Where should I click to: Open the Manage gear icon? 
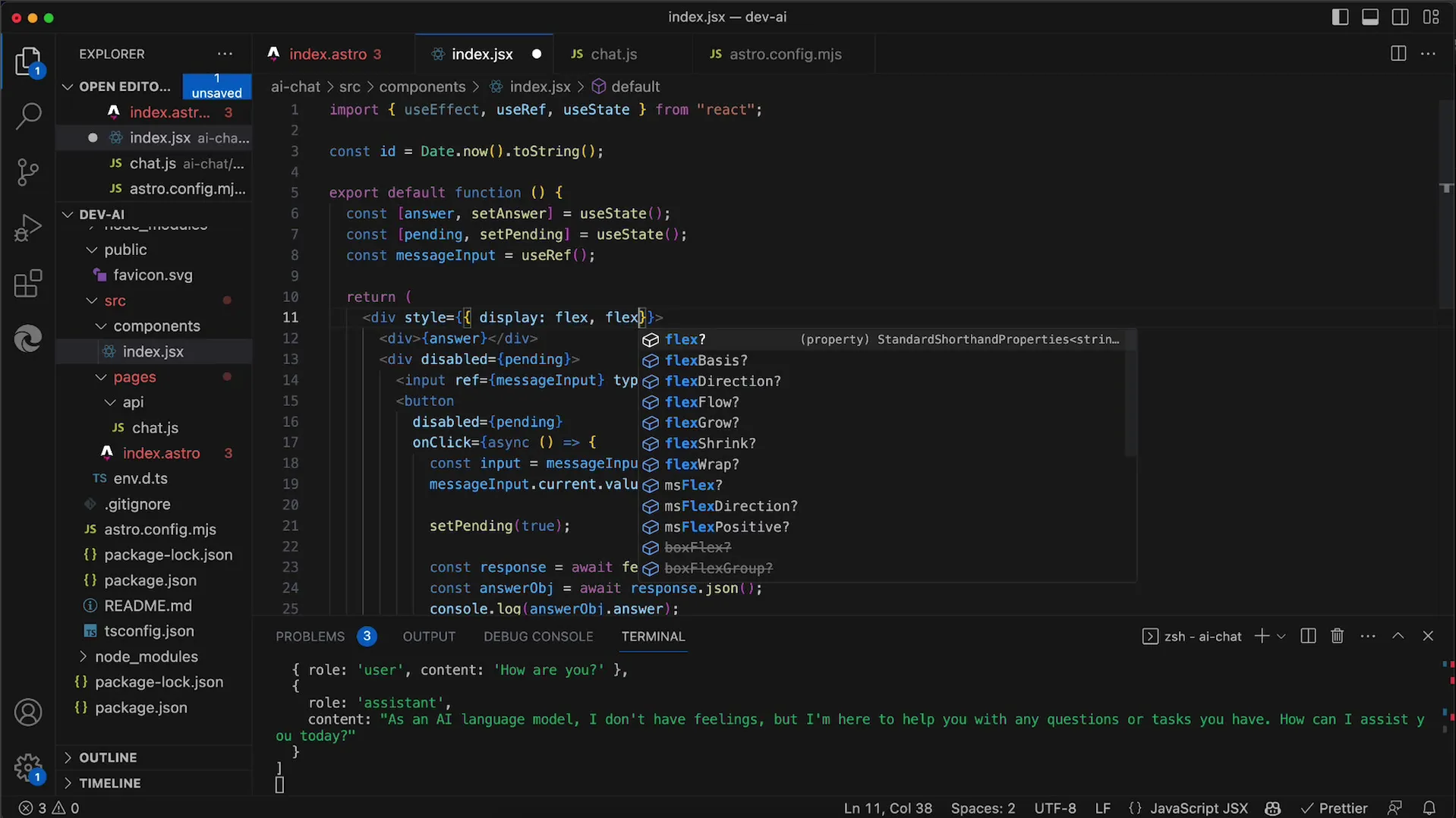click(x=28, y=768)
